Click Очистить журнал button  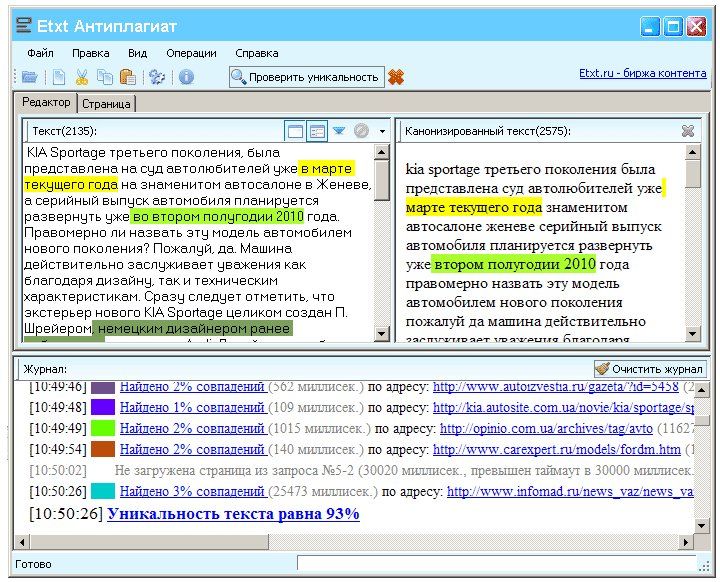pyautogui.click(x=650, y=368)
